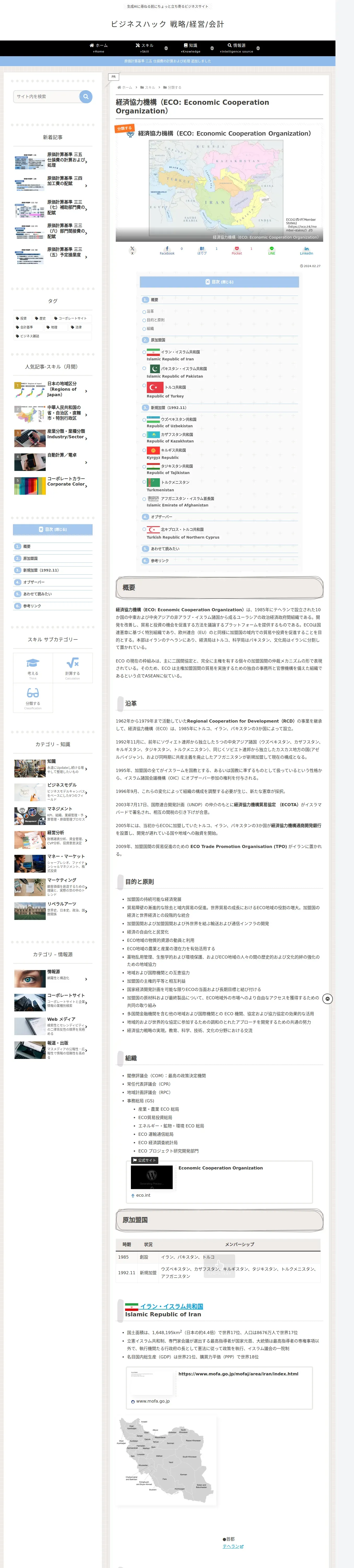Open the Web メディア category card
The image size is (354, 1568).
tap(53, 1026)
